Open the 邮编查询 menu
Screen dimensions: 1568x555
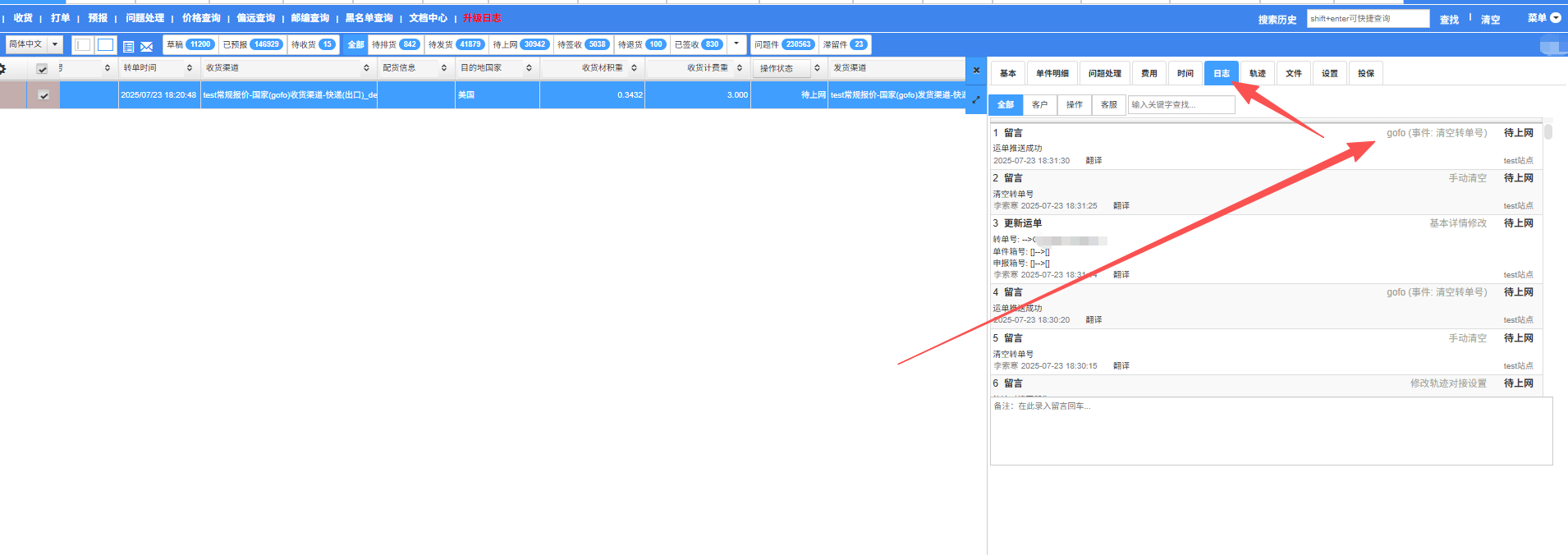(310, 18)
